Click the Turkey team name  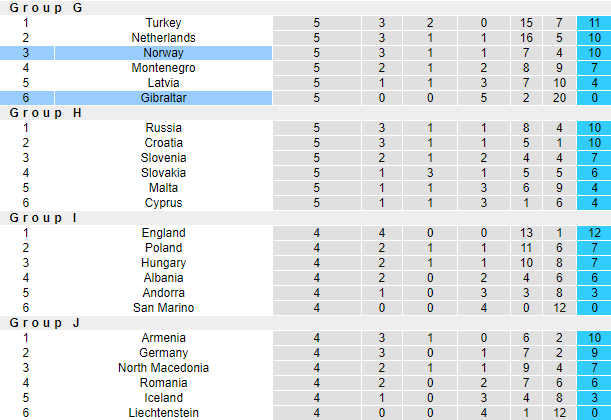[163, 23]
